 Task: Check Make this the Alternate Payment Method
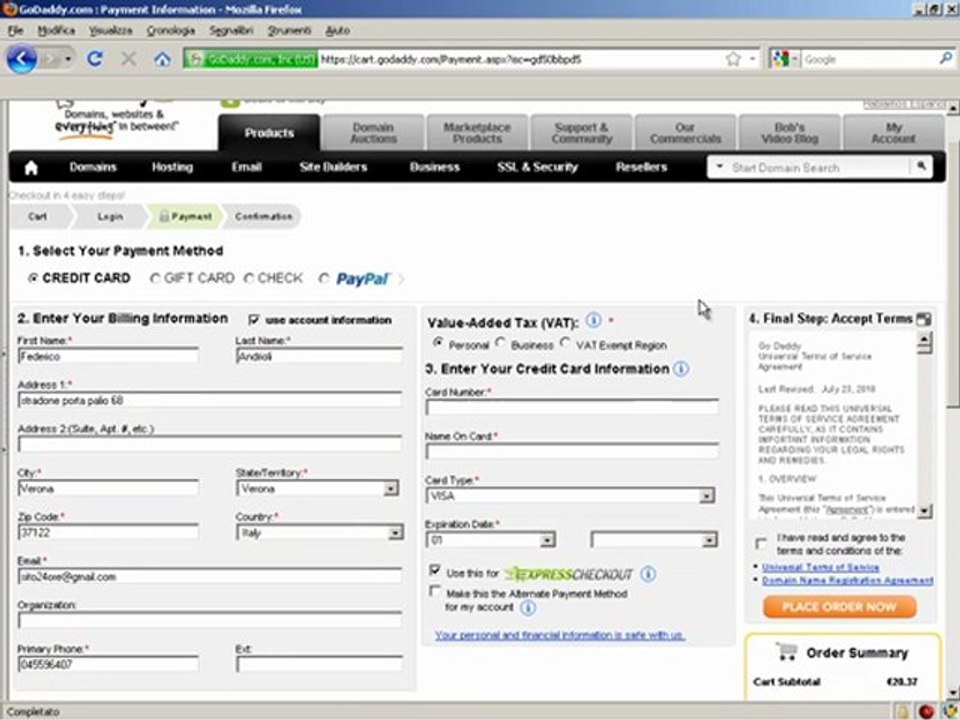[x=435, y=591]
